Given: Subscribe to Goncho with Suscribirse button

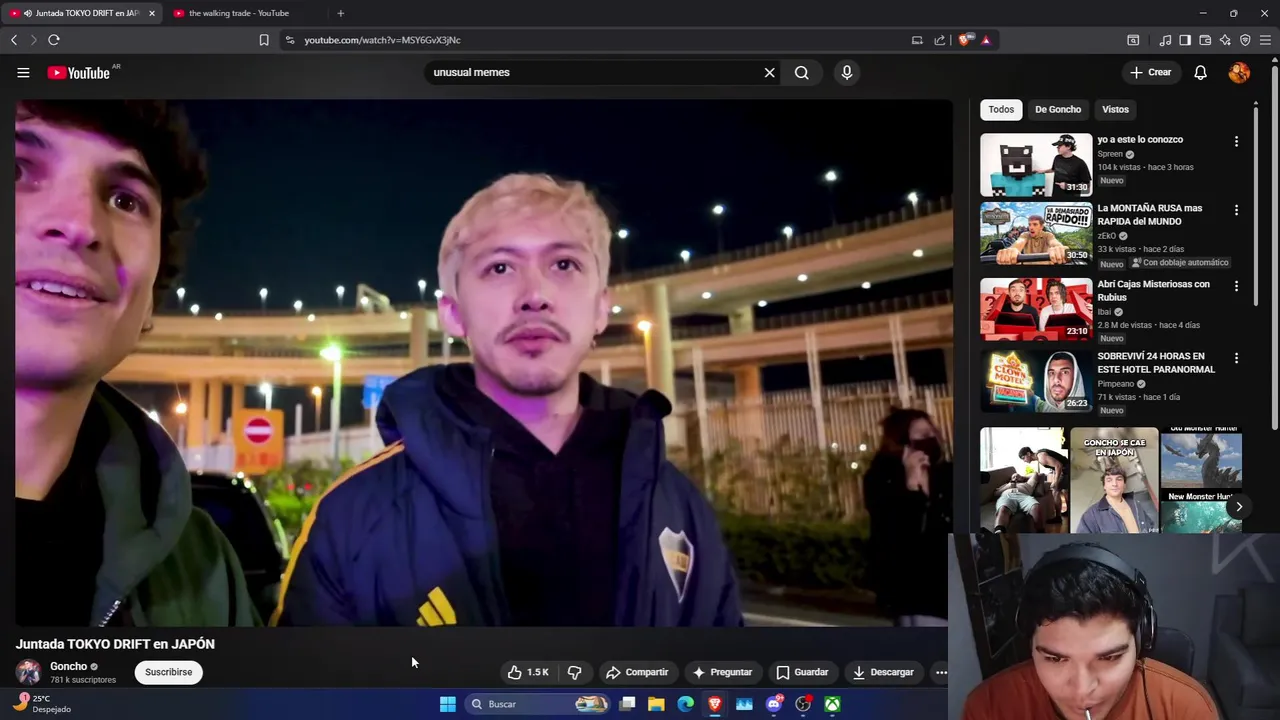Looking at the screenshot, I should [x=168, y=672].
